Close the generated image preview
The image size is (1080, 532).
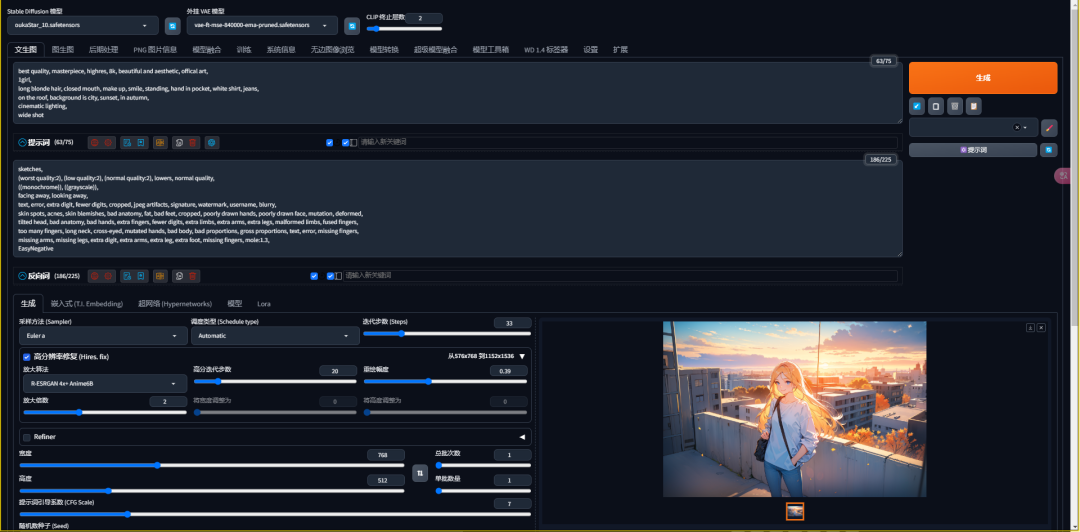click(1041, 327)
